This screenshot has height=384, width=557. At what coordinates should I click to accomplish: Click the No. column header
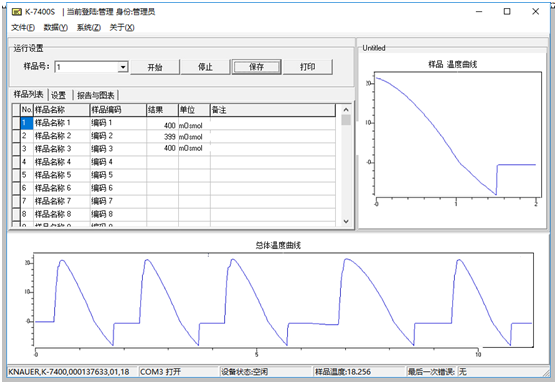click(x=27, y=110)
